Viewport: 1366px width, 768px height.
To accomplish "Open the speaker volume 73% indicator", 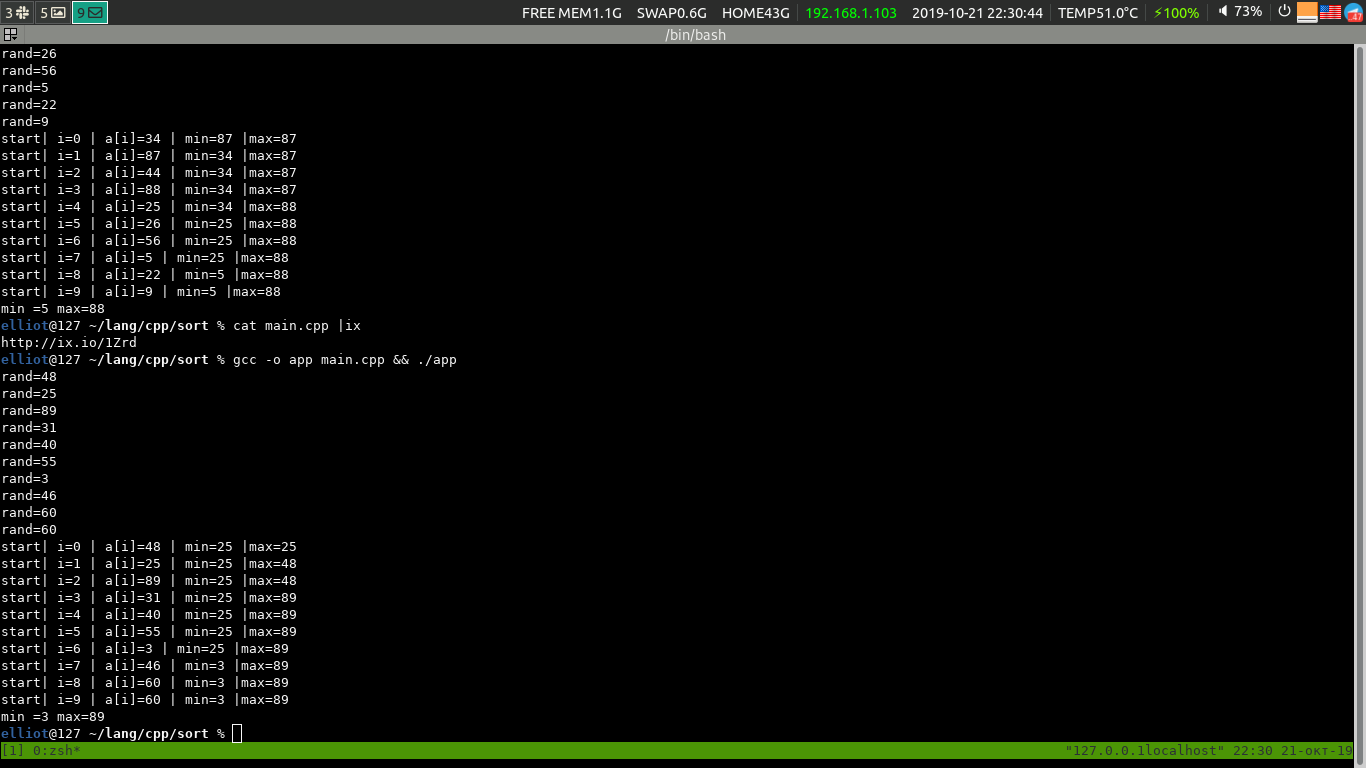I will [1240, 12].
